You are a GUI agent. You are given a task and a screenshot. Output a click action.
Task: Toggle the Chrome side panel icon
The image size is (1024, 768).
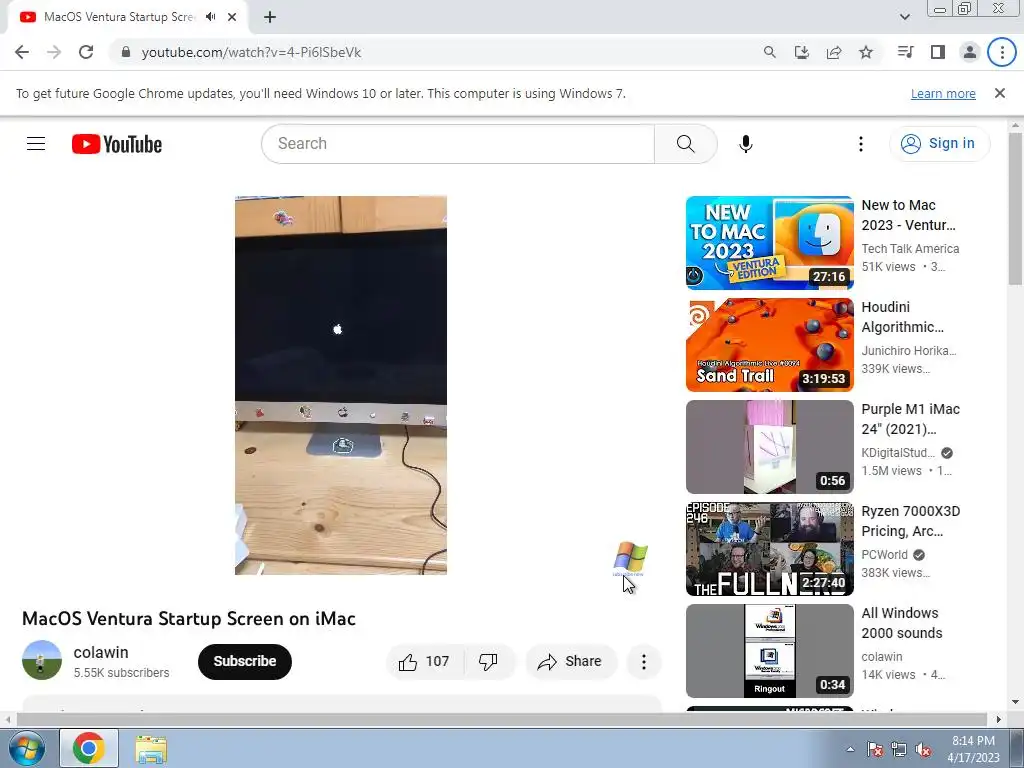pyautogui.click(x=938, y=52)
